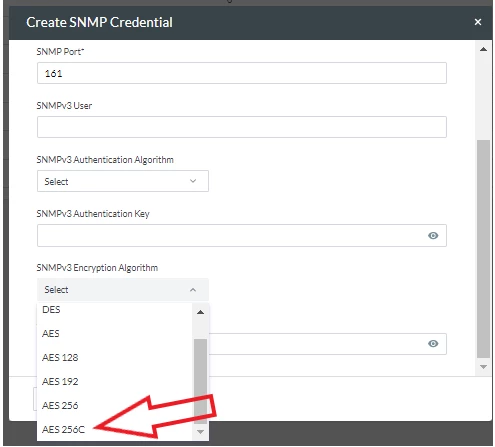
Task: Show the SNMPv3 Authentication Key value
Action: (433, 236)
